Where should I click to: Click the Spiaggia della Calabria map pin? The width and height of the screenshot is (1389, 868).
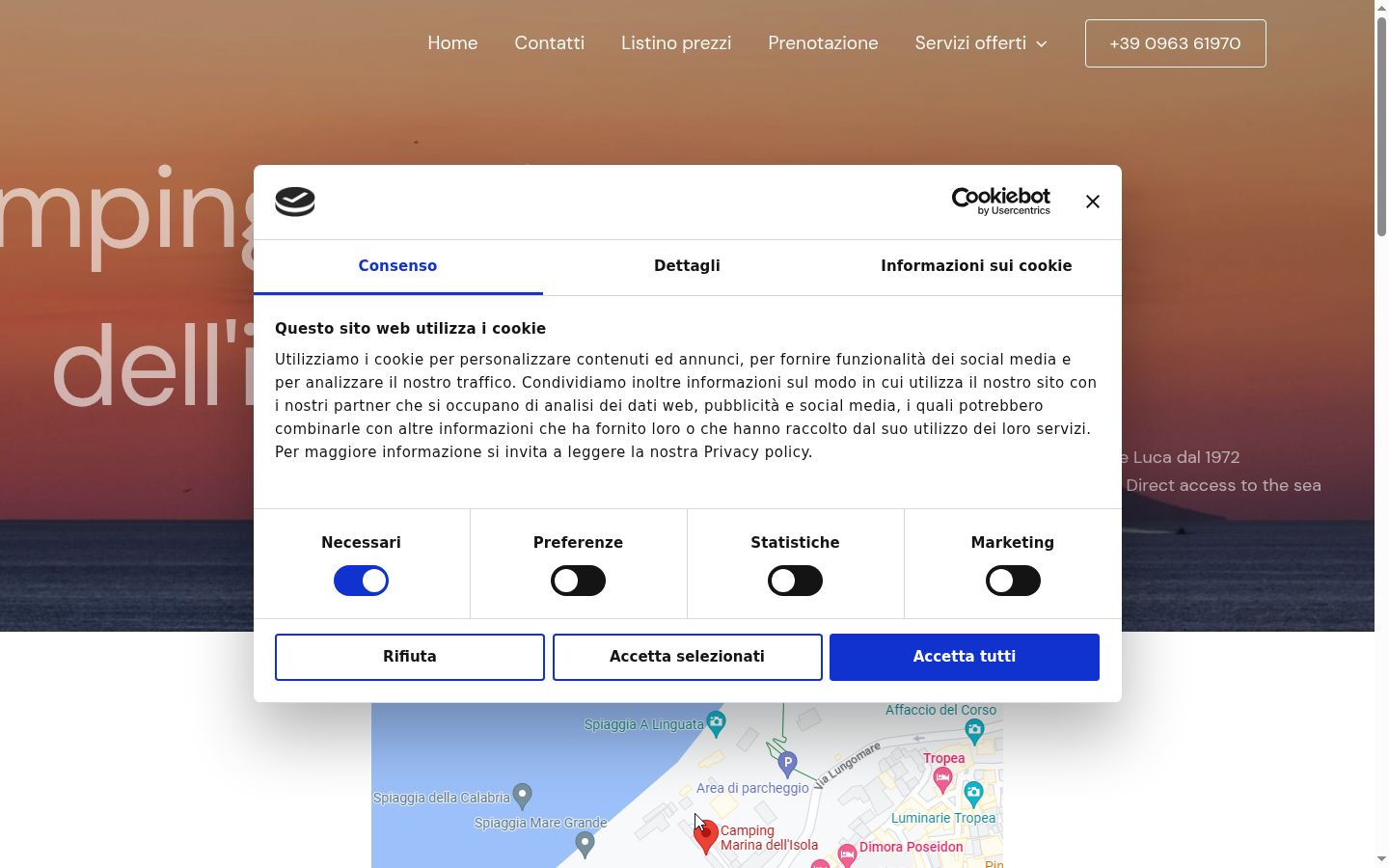[x=522, y=796]
